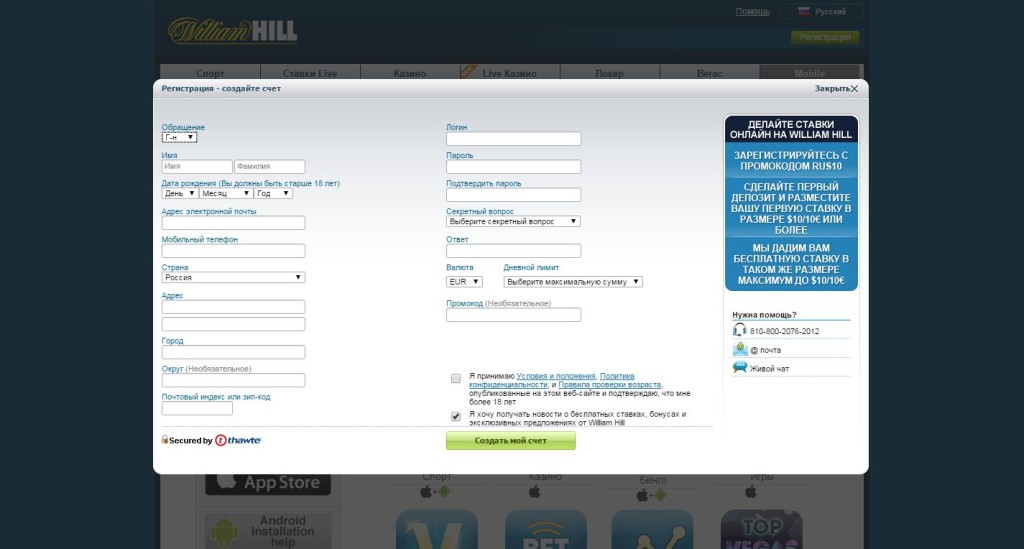
Task: Open the Казино tab
Action: pos(410,72)
